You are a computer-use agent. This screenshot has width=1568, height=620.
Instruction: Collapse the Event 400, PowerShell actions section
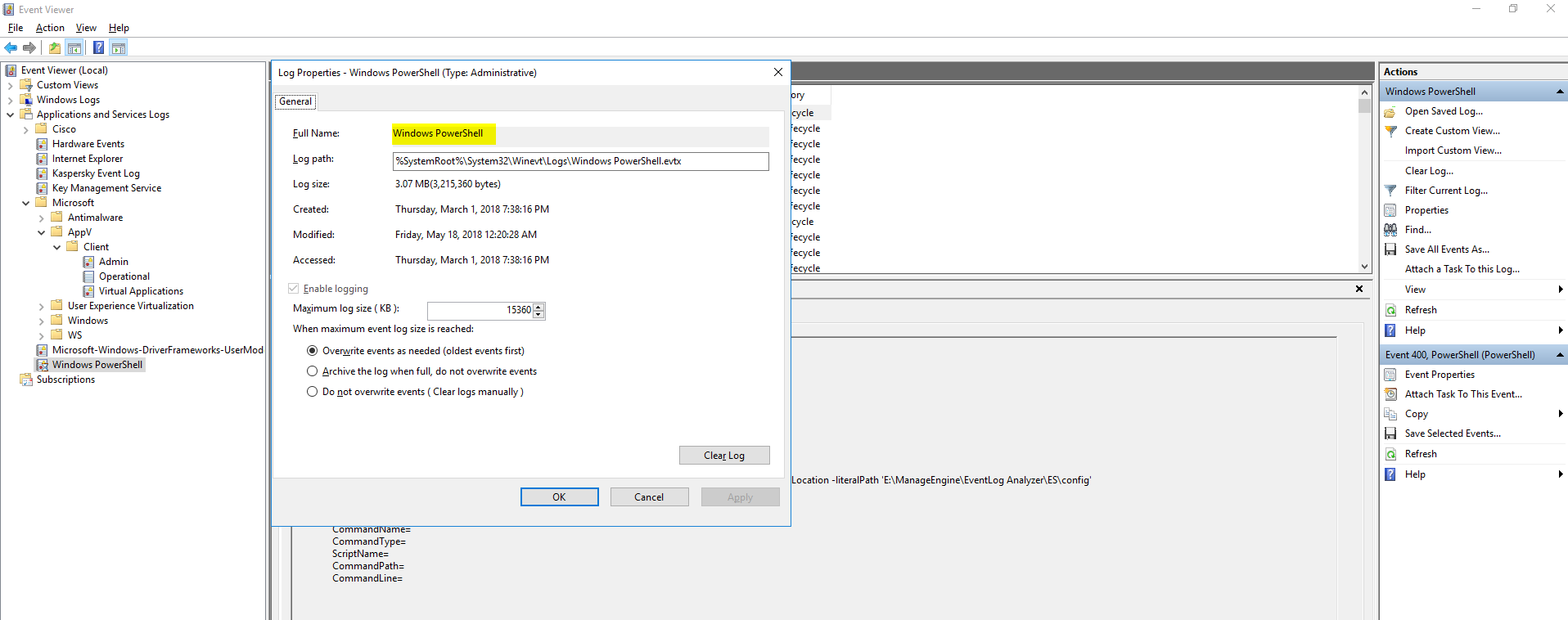coord(1560,355)
